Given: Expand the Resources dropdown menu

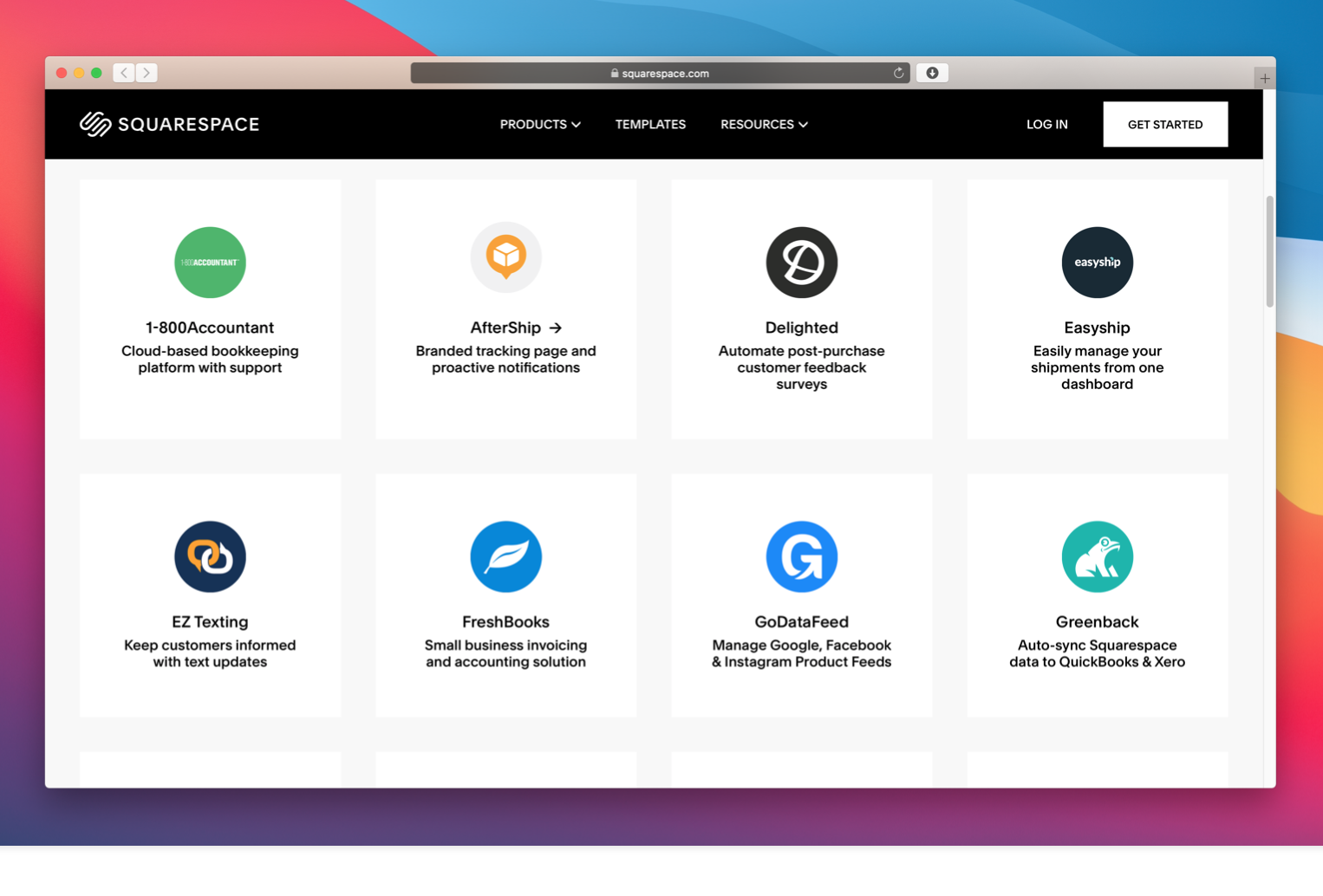Looking at the screenshot, I should 764,125.
